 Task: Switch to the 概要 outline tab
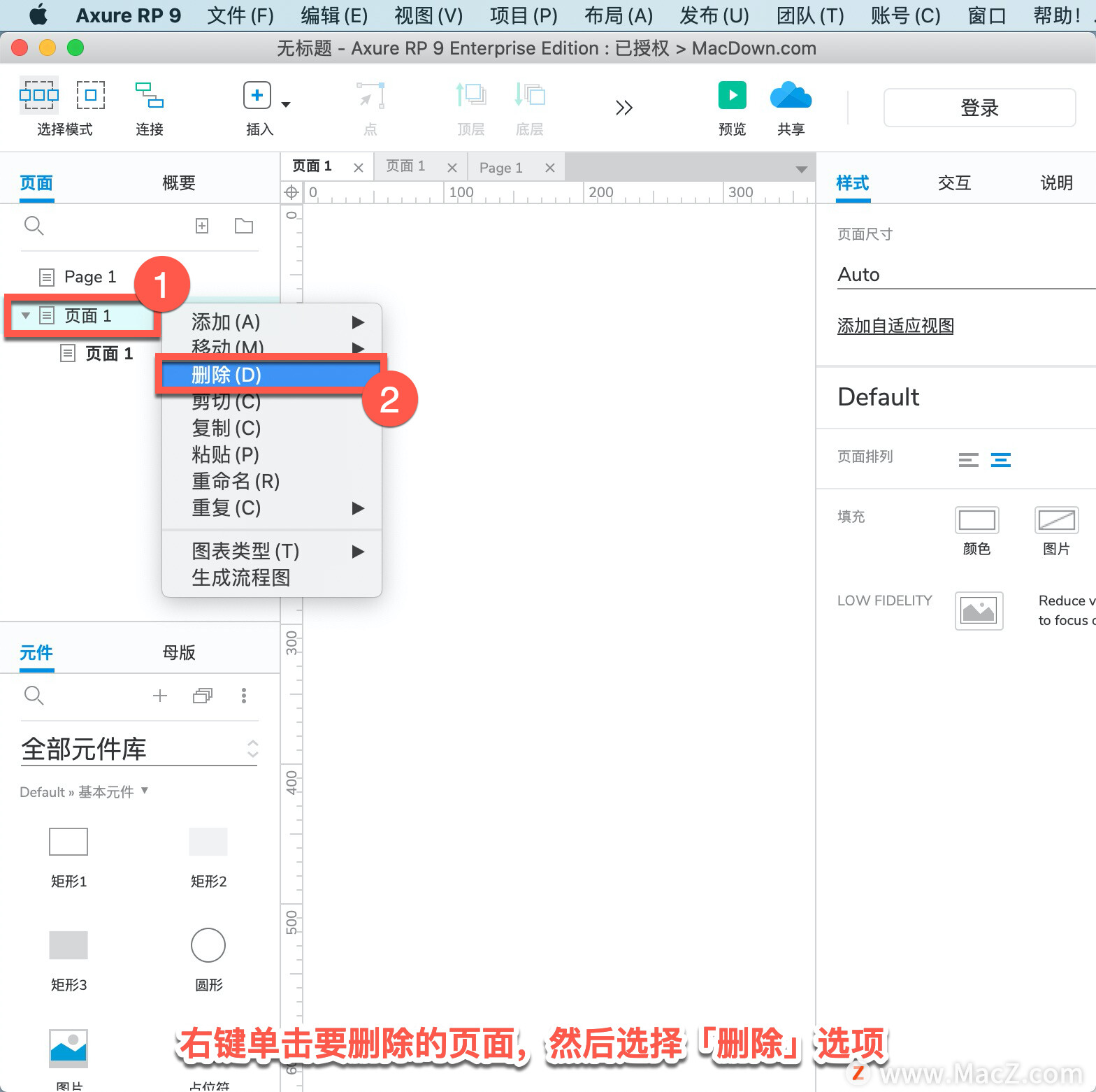179,183
